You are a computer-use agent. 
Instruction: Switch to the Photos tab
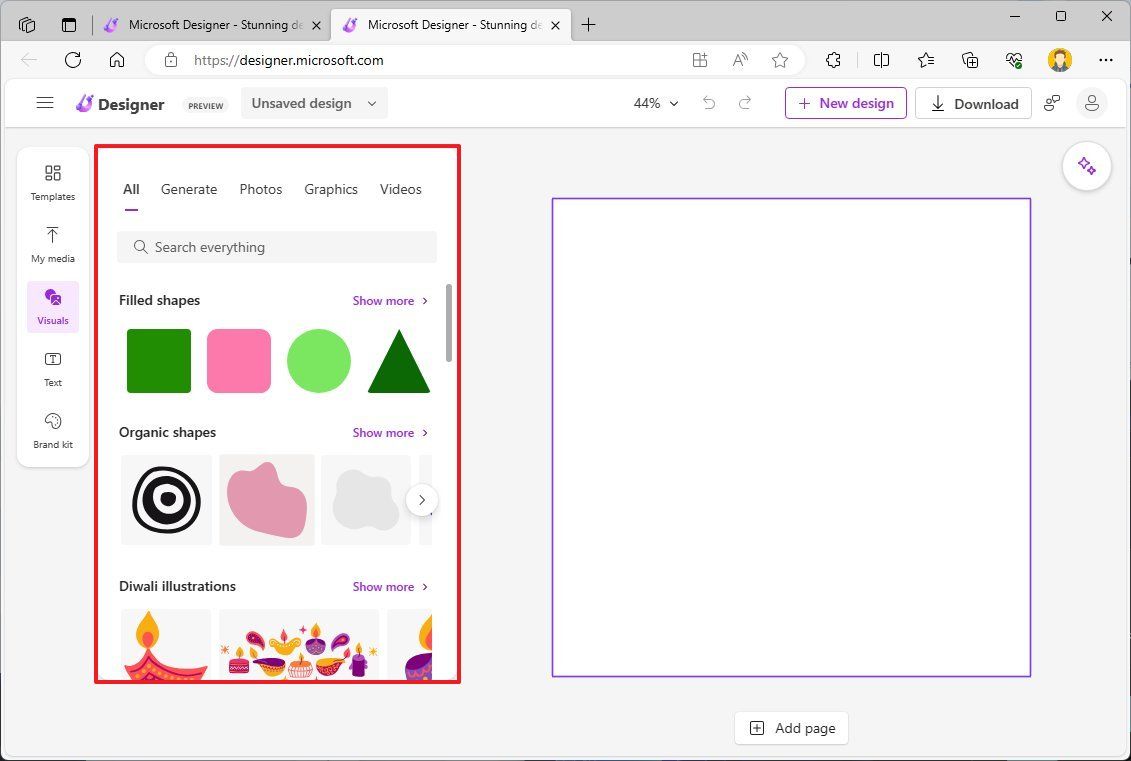point(261,189)
